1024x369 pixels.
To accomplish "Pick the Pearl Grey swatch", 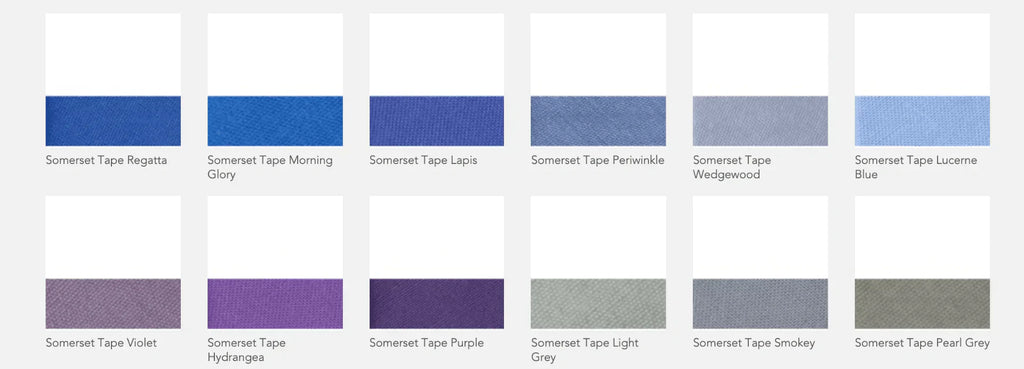I will coord(922,304).
